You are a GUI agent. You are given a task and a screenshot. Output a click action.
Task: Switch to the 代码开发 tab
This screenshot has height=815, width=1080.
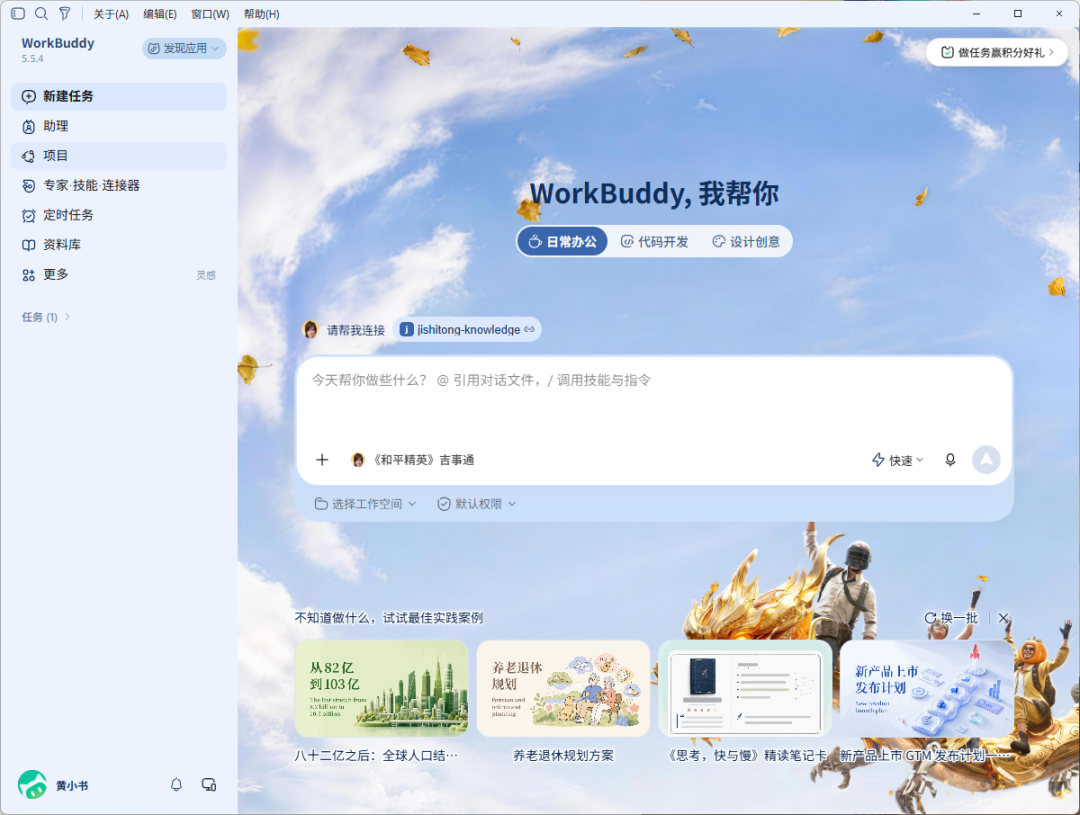coord(654,242)
